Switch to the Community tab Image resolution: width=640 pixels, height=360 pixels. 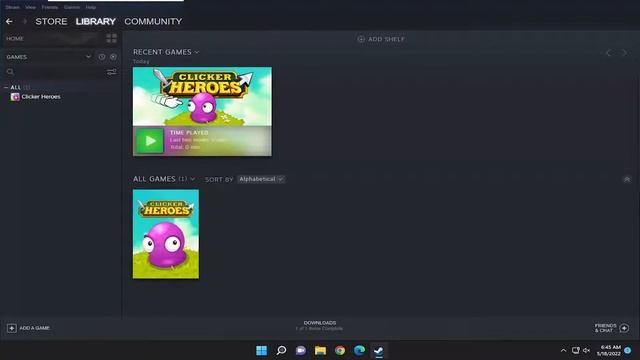click(x=153, y=21)
